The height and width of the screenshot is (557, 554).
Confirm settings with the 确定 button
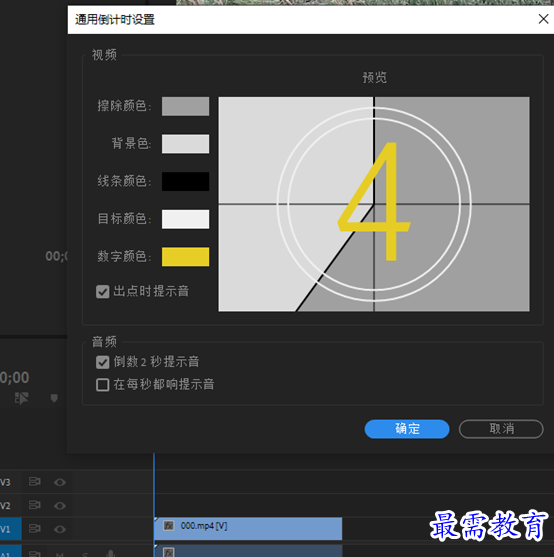[407, 429]
